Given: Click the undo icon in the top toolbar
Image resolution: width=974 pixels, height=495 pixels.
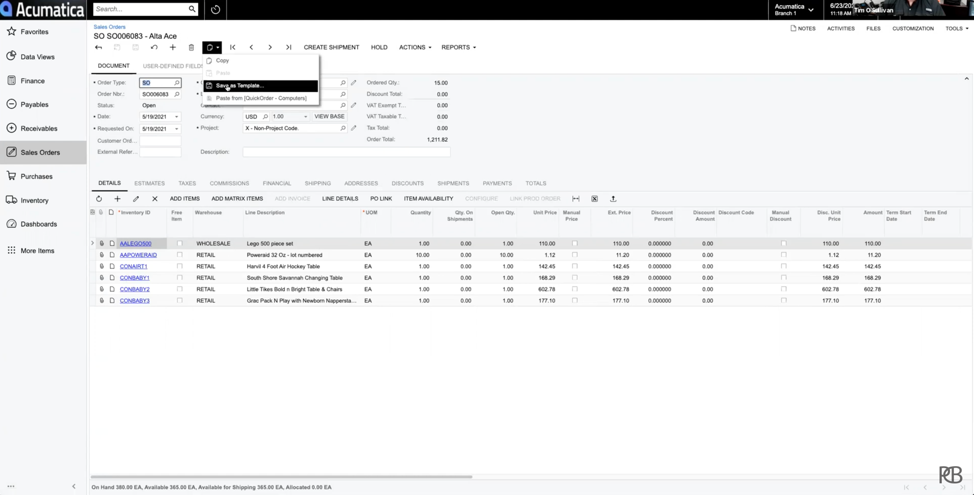Looking at the screenshot, I should coord(154,47).
